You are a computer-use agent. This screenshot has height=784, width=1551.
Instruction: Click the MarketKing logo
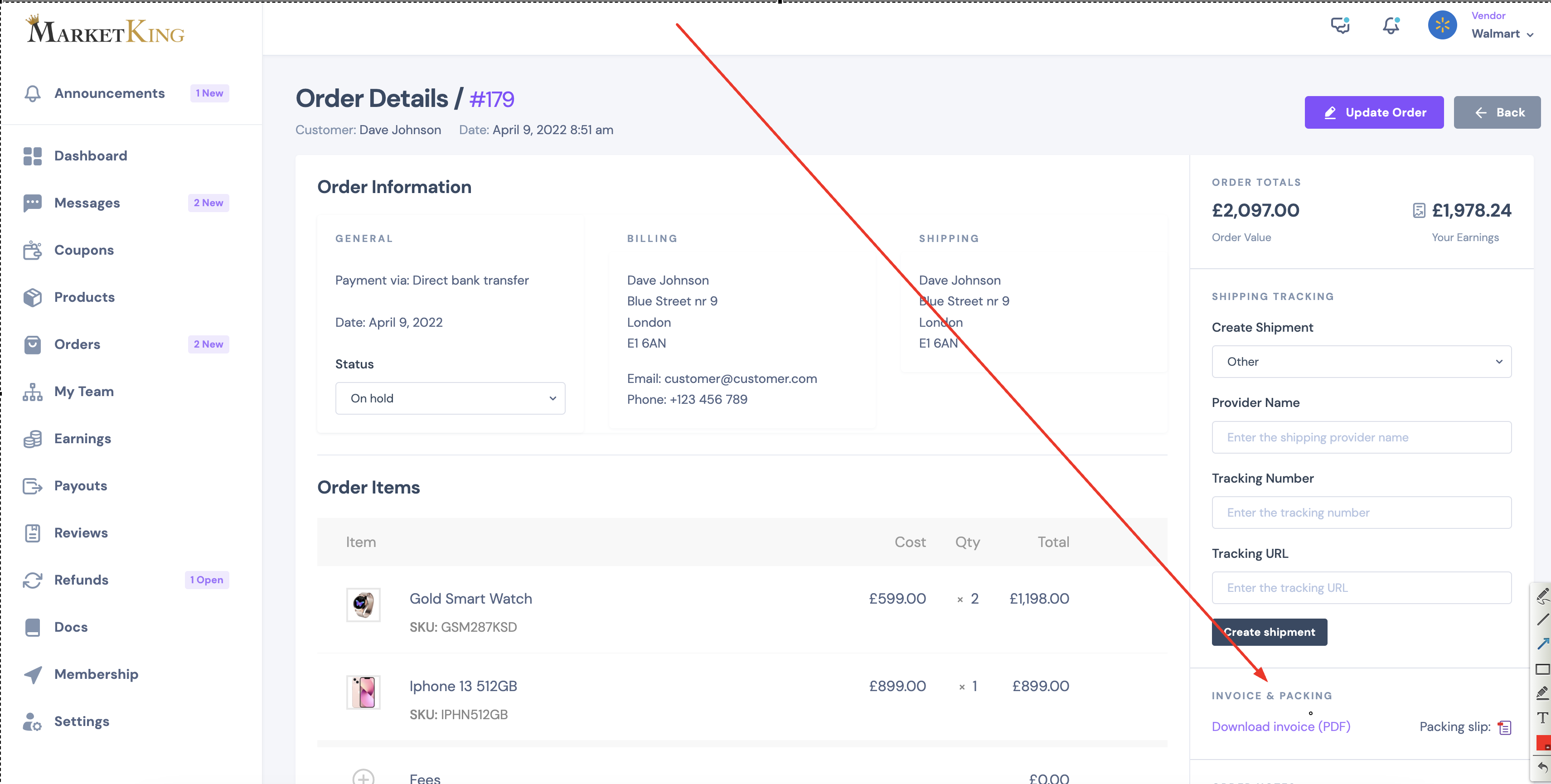click(105, 29)
